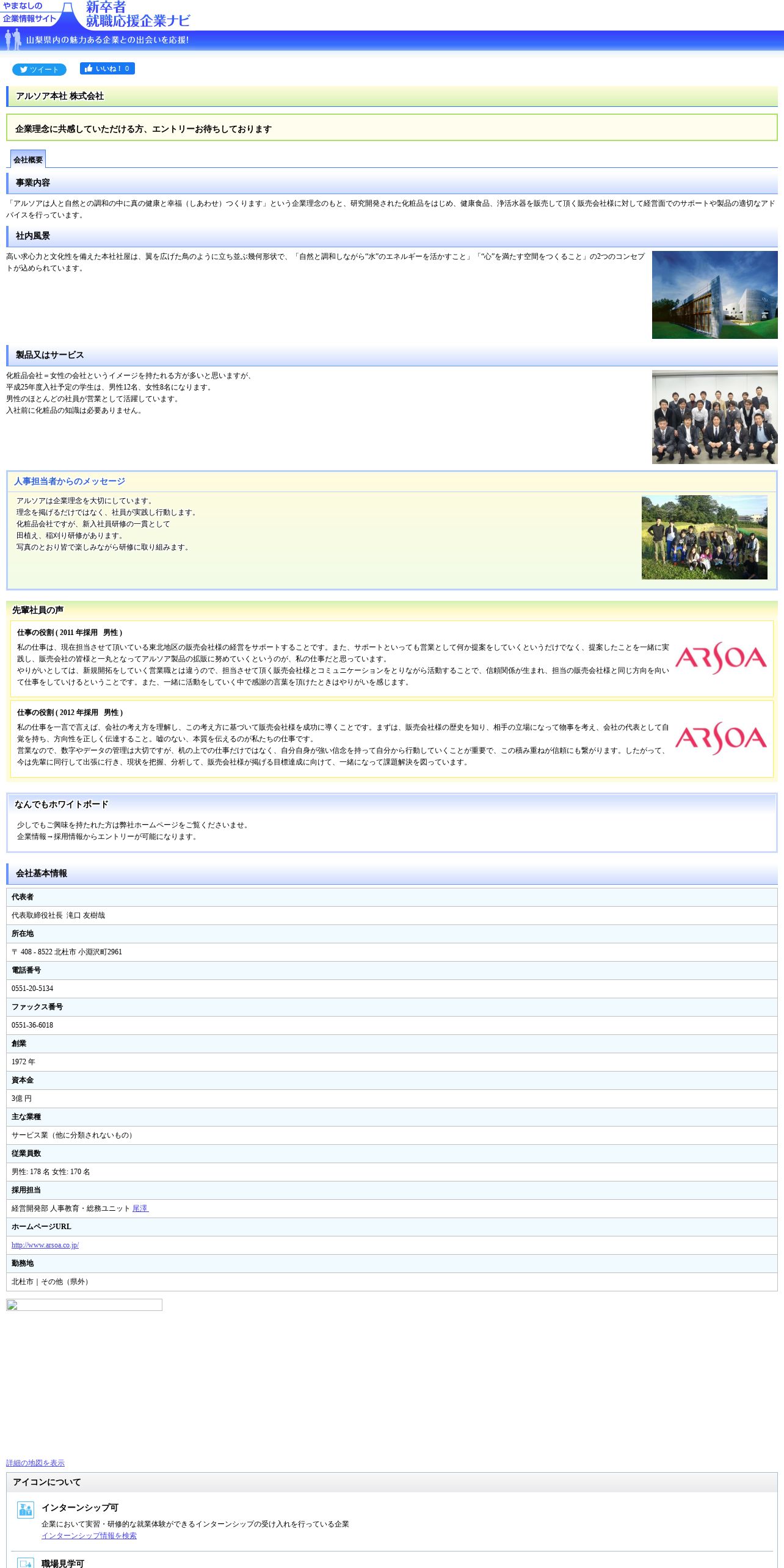Open the rice field training photo
The height and width of the screenshot is (1568, 784).
coord(704,537)
